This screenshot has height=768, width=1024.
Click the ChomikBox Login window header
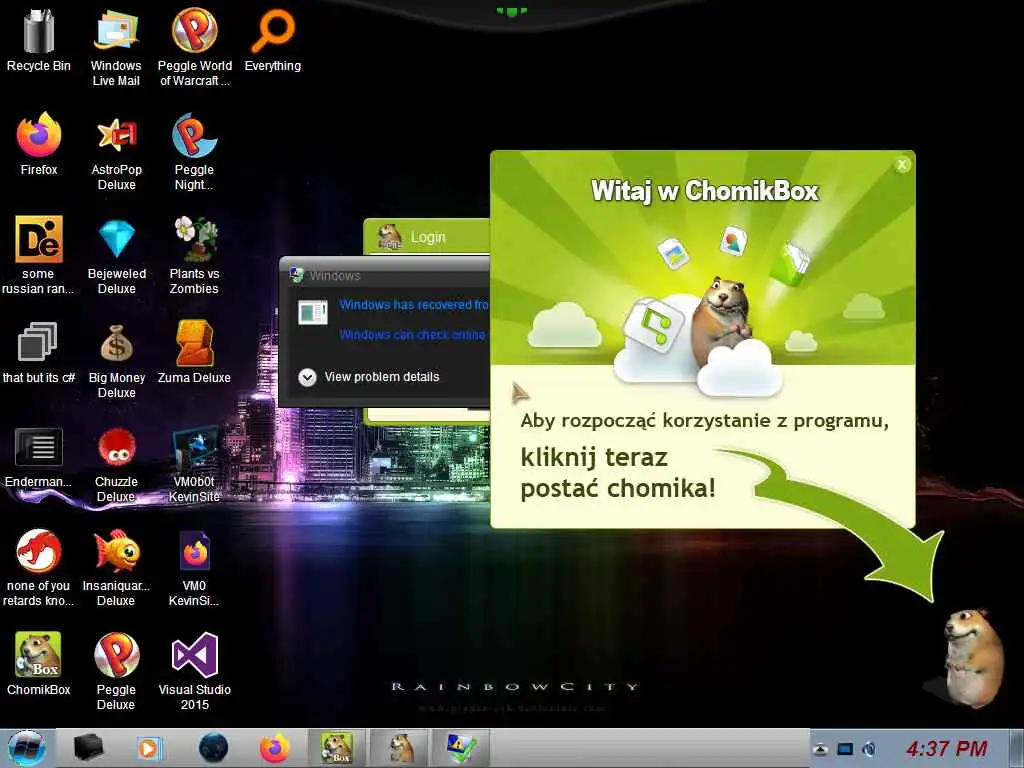pyautogui.click(x=426, y=236)
